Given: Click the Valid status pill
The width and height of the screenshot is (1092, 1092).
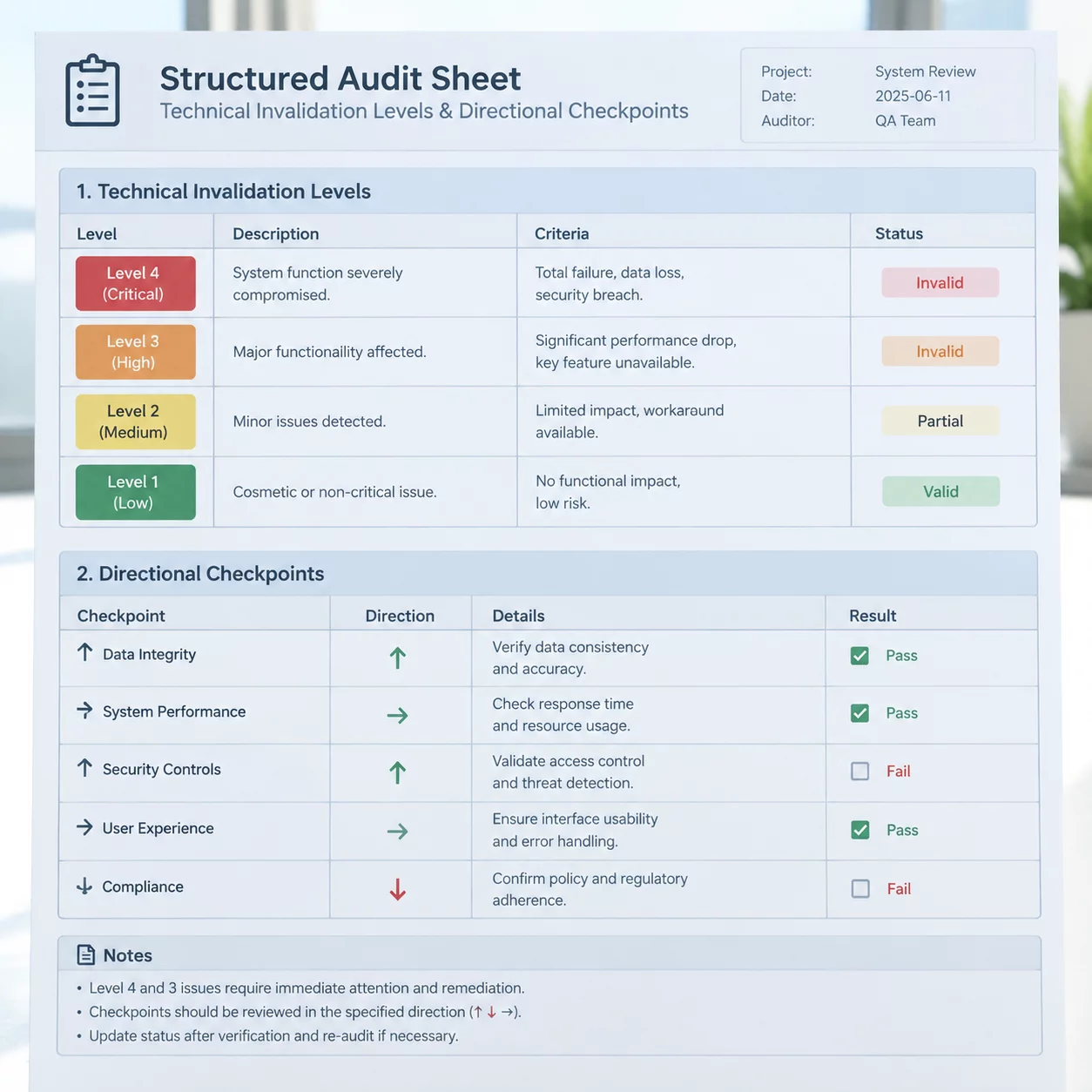Looking at the screenshot, I should point(940,491).
